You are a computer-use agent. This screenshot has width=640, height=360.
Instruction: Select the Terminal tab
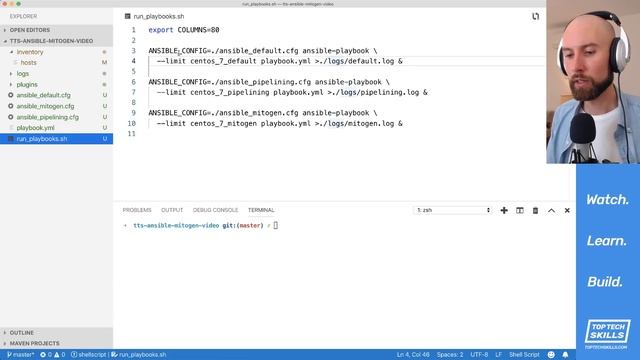pyautogui.click(x=261, y=210)
